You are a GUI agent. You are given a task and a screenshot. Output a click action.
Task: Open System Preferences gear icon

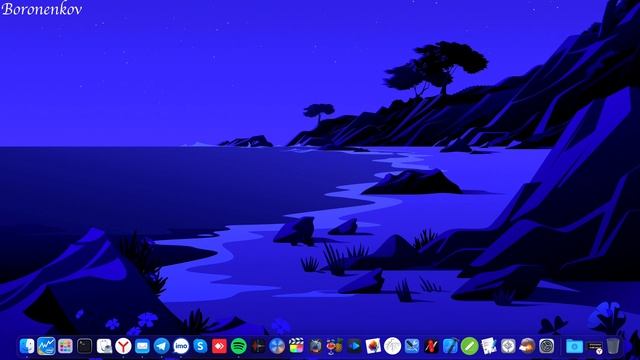(x=547, y=346)
